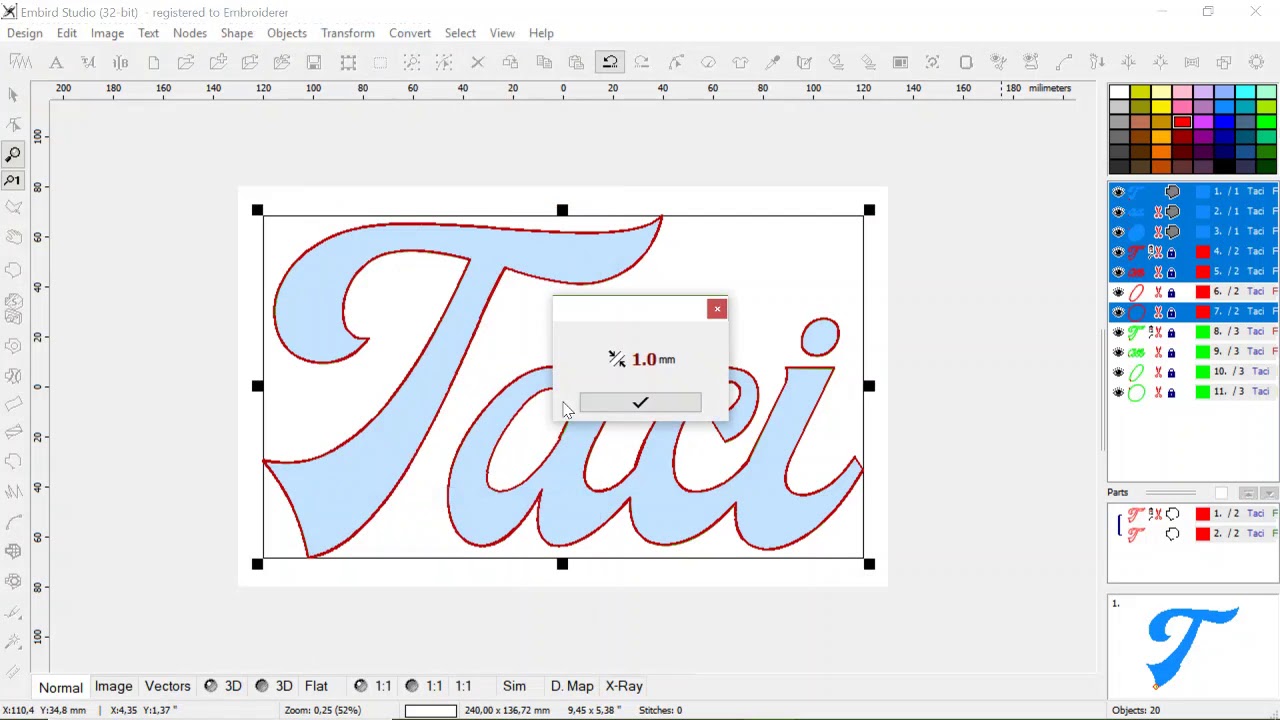This screenshot has height=720, width=1280.
Task: Toggle visibility of object 10
Action: coord(1118,372)
